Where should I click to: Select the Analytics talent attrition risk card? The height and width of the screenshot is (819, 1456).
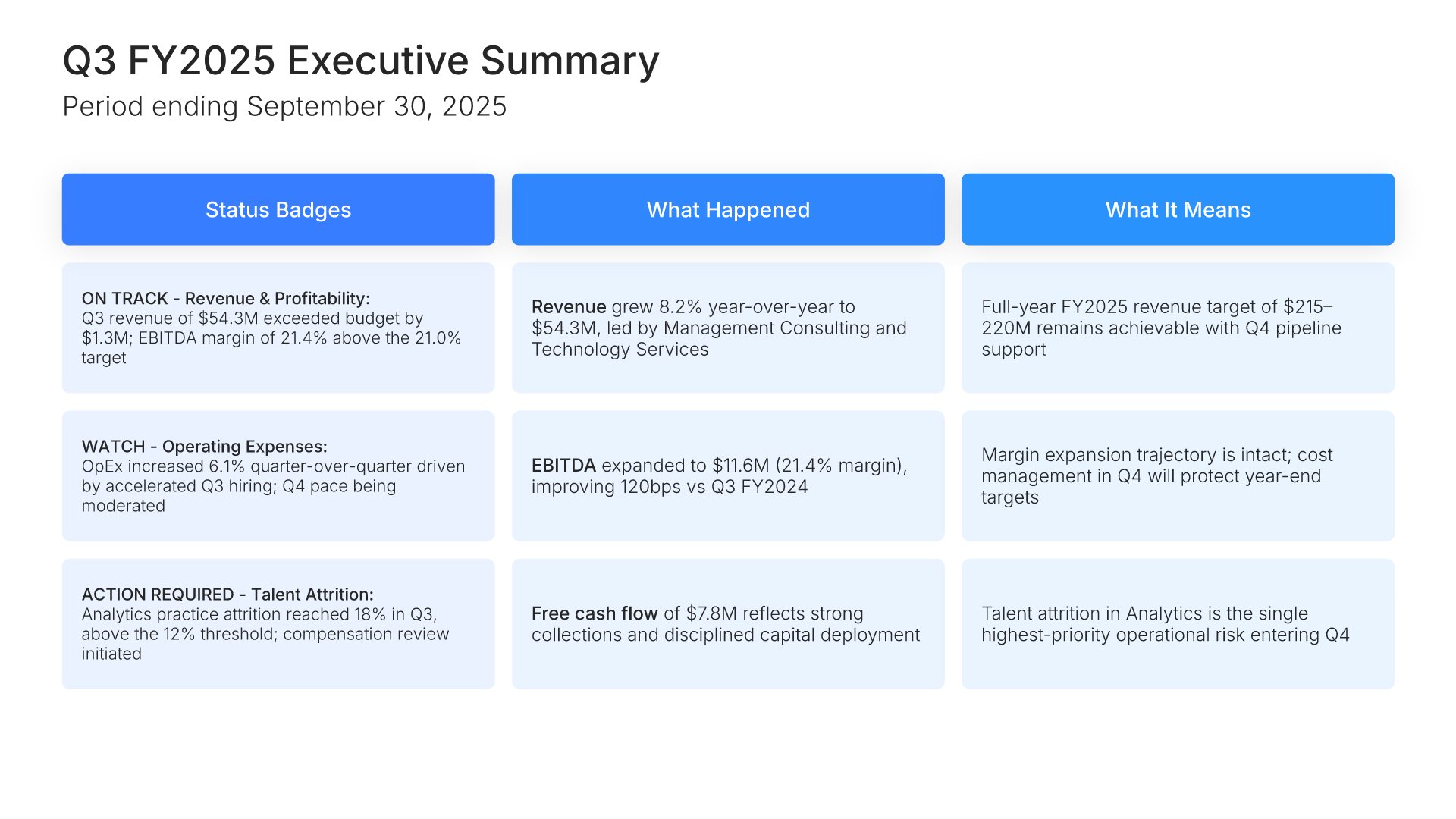tap(1178, 623)
